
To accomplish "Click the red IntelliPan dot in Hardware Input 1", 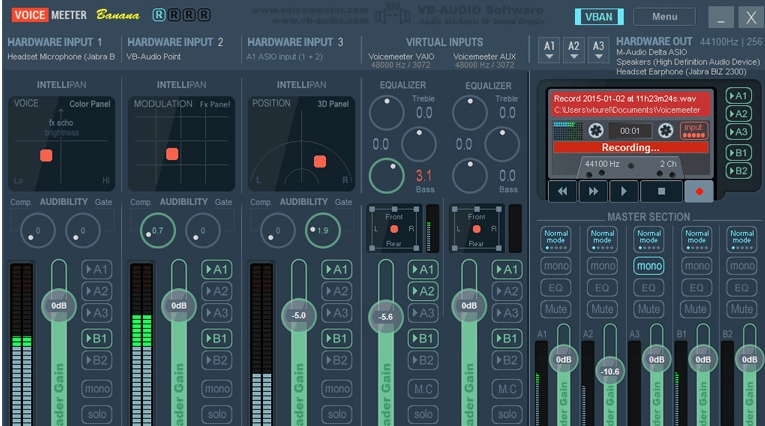I will [46, 155].
